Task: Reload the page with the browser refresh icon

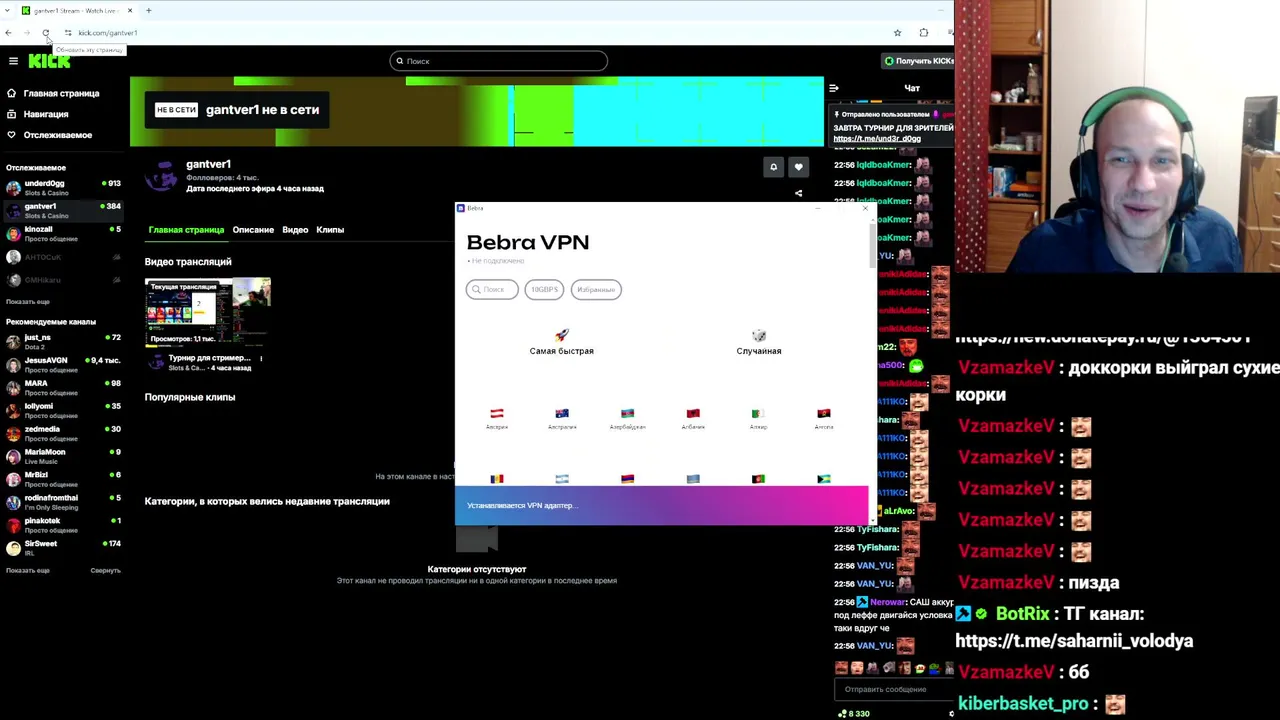Action: point(46,33)
